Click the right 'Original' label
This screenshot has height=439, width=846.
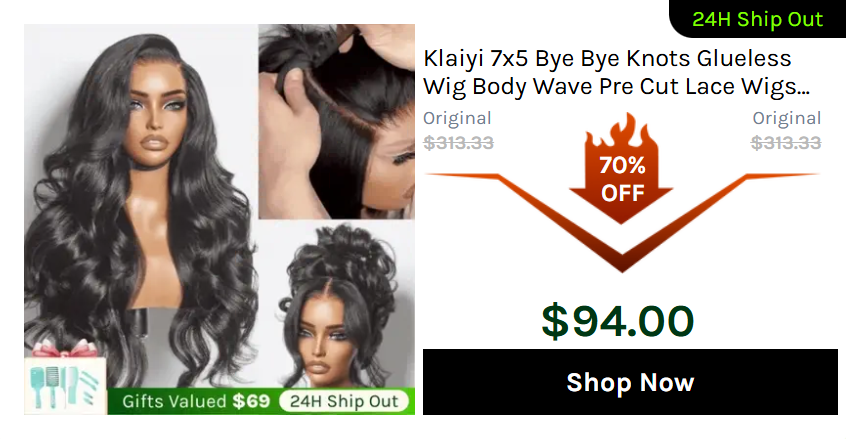pos(787,118)
